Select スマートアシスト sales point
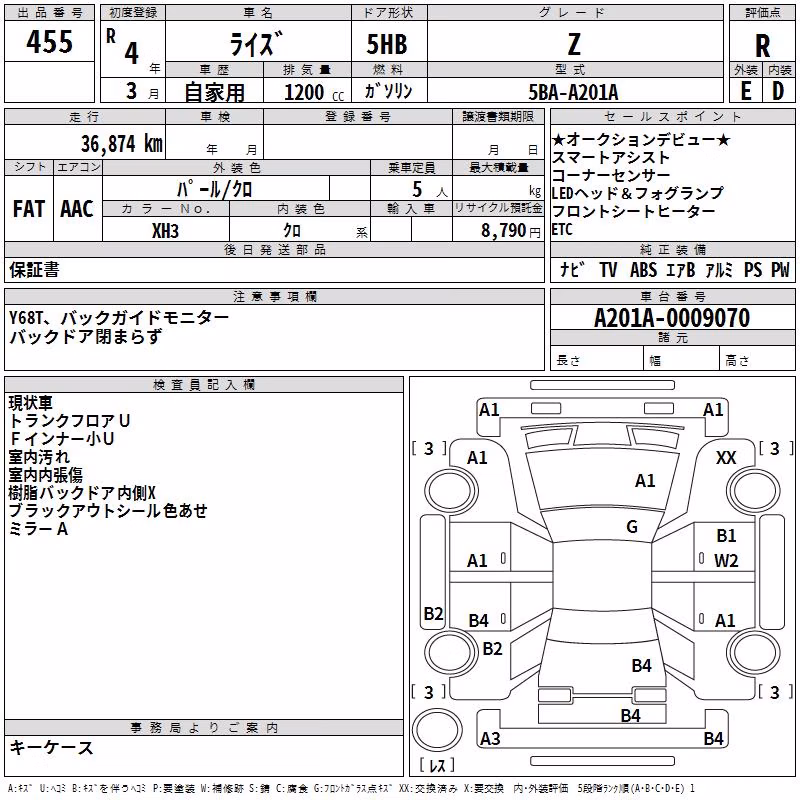The height and width of the screenshot is (800, 800). pos(611,157)
